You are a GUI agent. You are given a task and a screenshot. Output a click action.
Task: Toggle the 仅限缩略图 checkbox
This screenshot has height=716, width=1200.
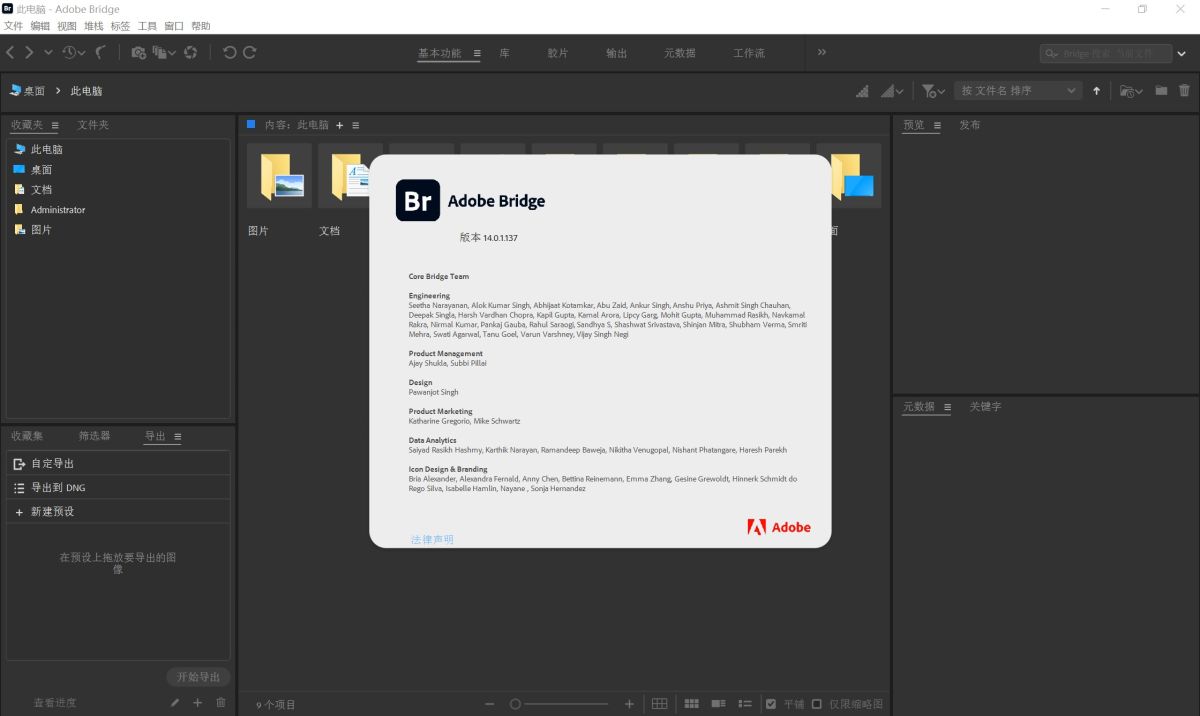[x=817, y=704]
